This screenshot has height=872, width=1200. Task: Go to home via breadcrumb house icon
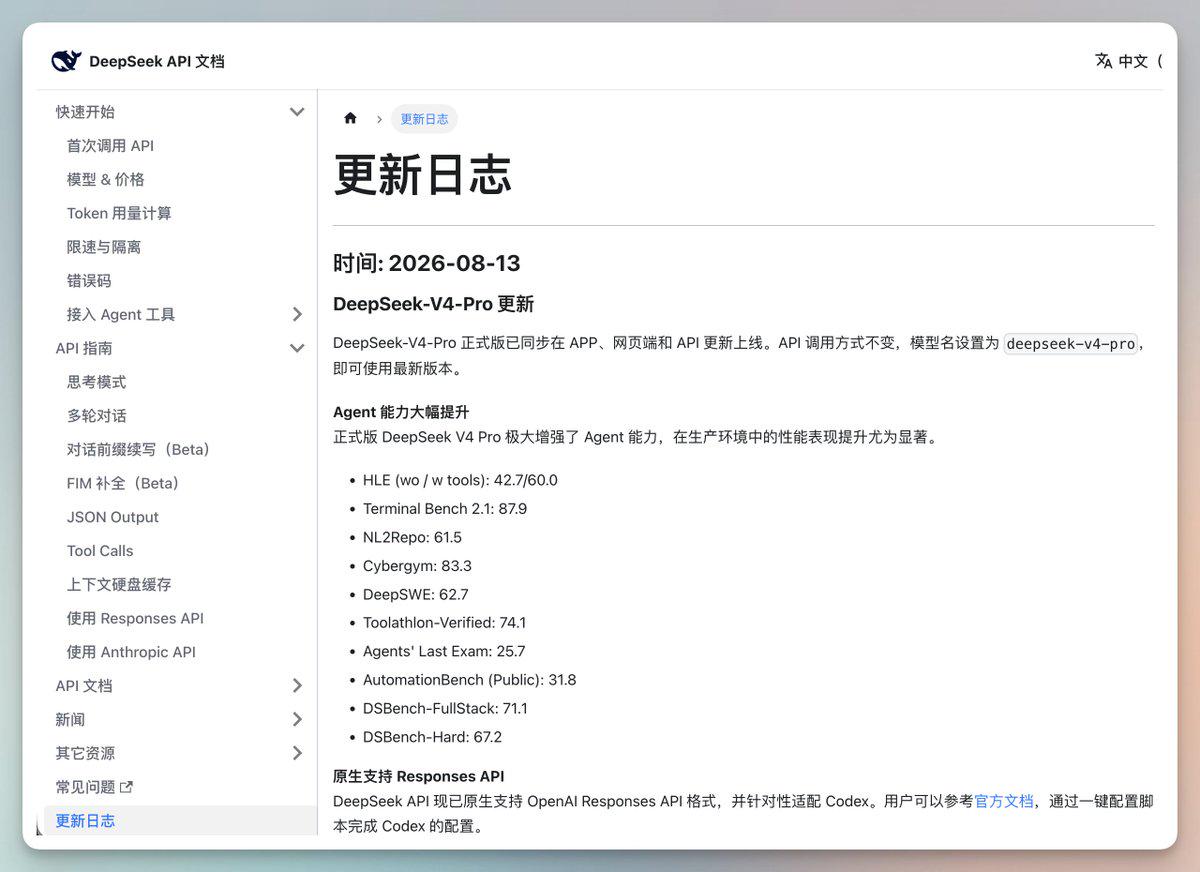350,118
